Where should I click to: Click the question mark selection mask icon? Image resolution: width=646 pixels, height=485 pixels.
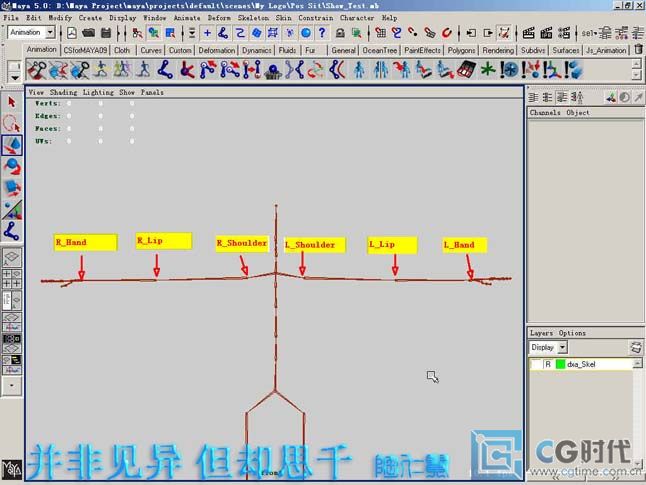[x=322, y=33]
